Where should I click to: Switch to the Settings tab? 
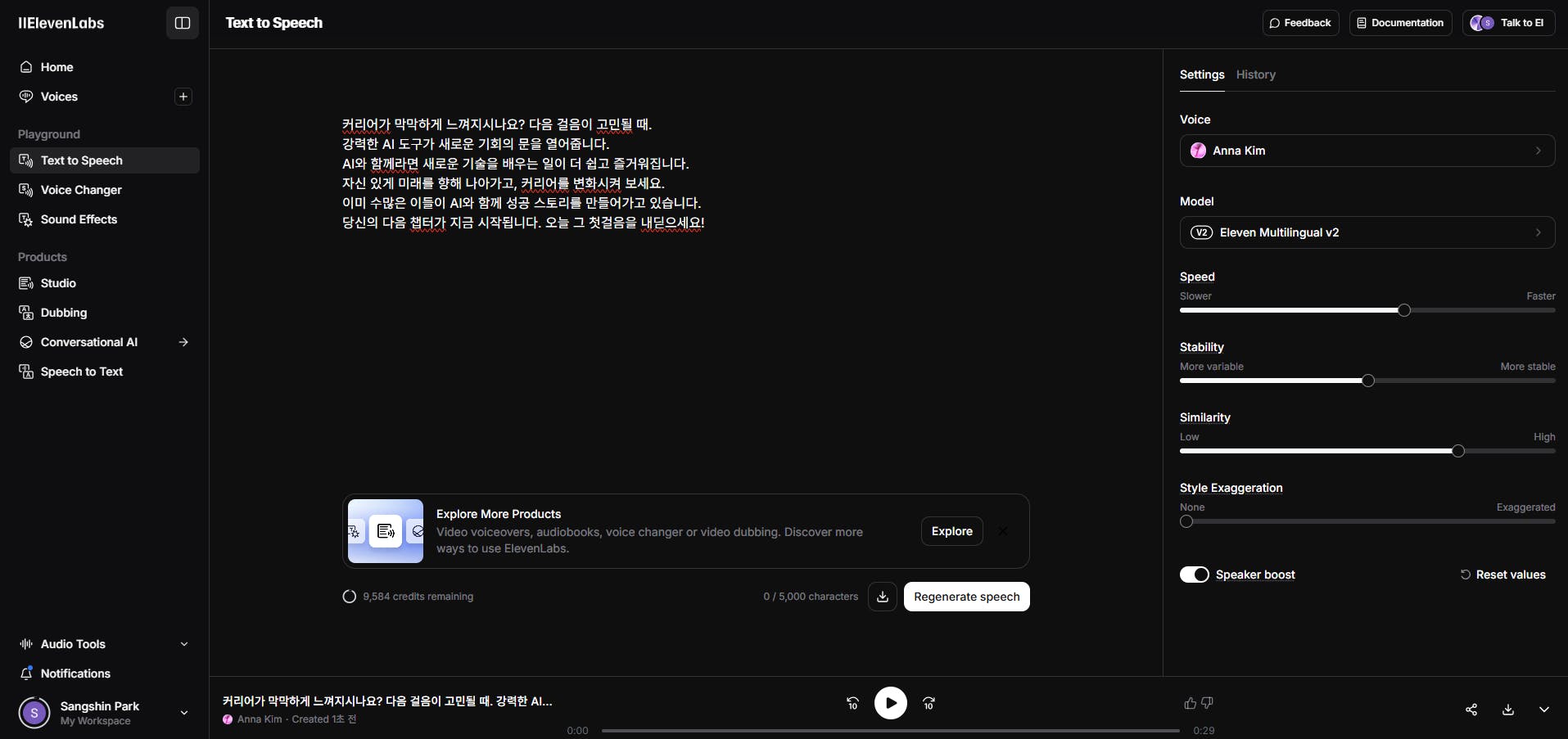click(1202, 74)
